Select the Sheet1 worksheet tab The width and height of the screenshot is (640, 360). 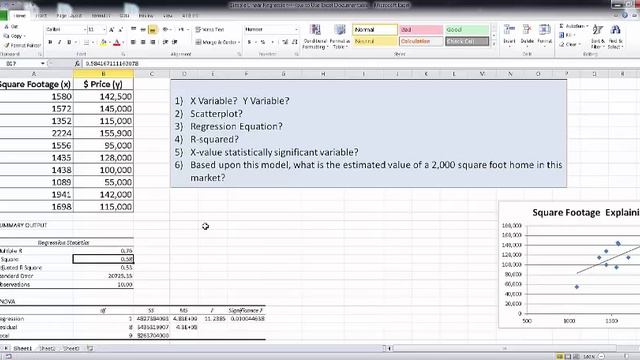click(22, 349)
